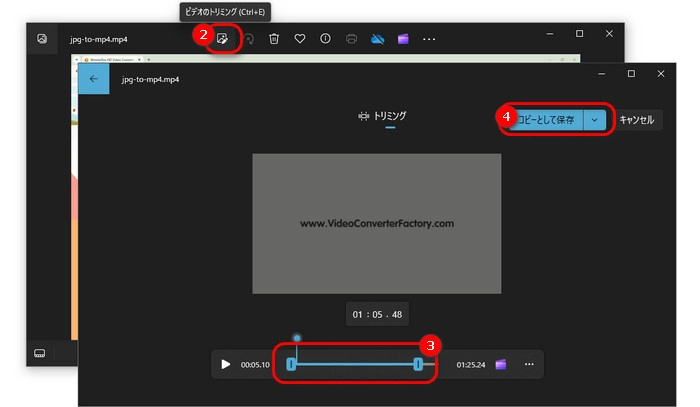This screenshot has height=407, width=700.
Task: Click the end time 01:25.24 label
Action: pos(471,365)
